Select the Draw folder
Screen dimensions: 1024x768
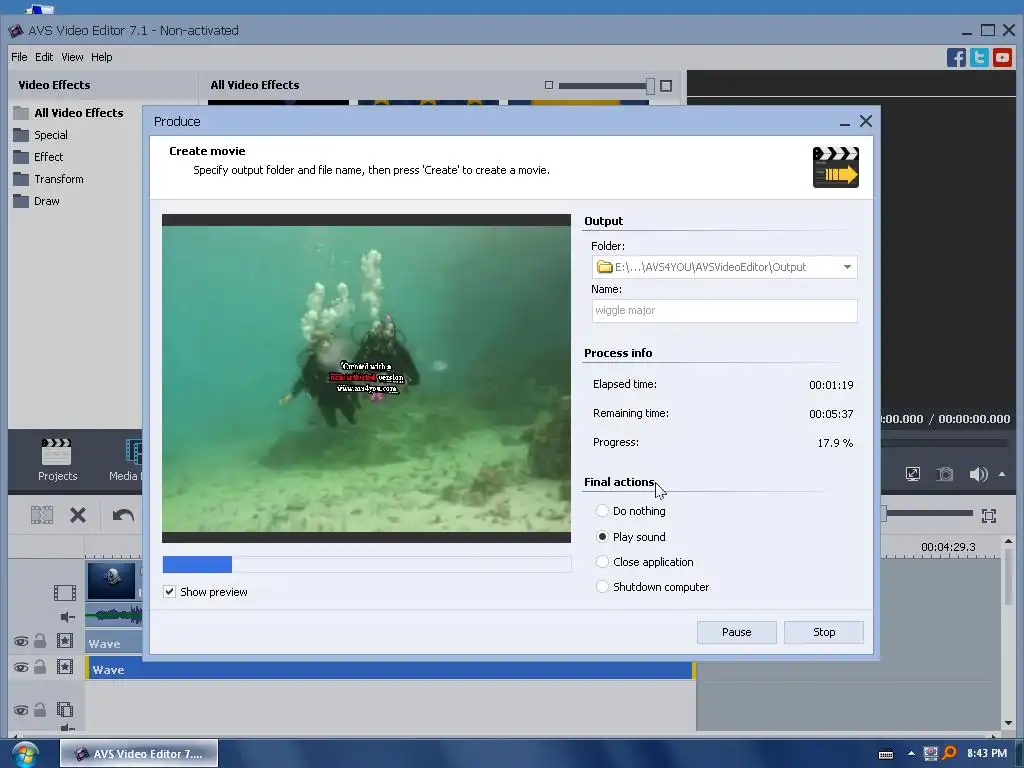pyautogui.click(x=37, y=201)
